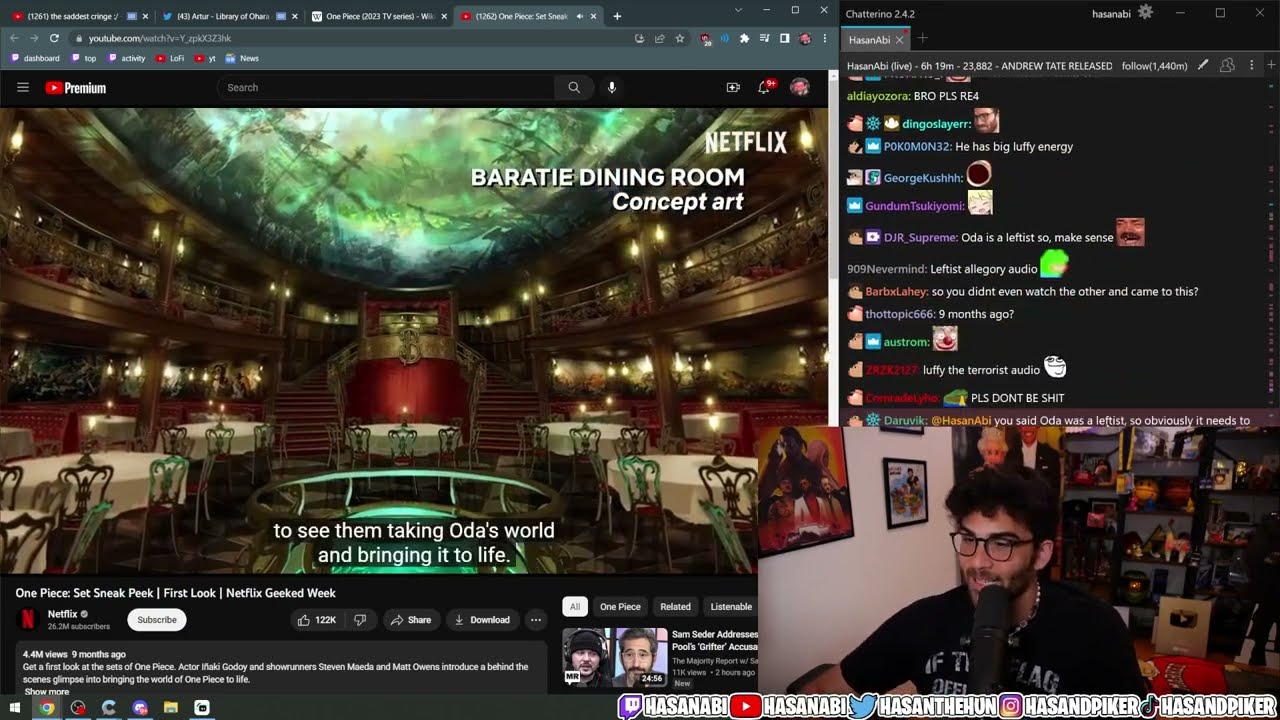This screenshot has height=720, width=1280.
Task: Reload the page in Chrome
Action: pos(54,38)
